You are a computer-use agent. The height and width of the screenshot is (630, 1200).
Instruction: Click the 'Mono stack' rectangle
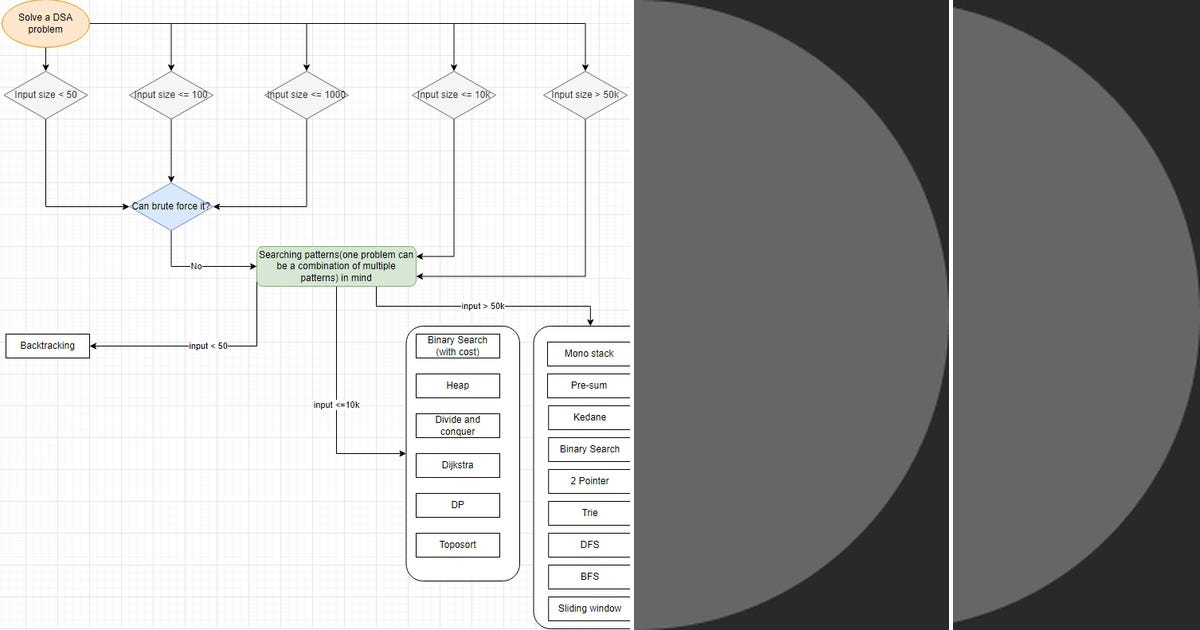[588, 353]
